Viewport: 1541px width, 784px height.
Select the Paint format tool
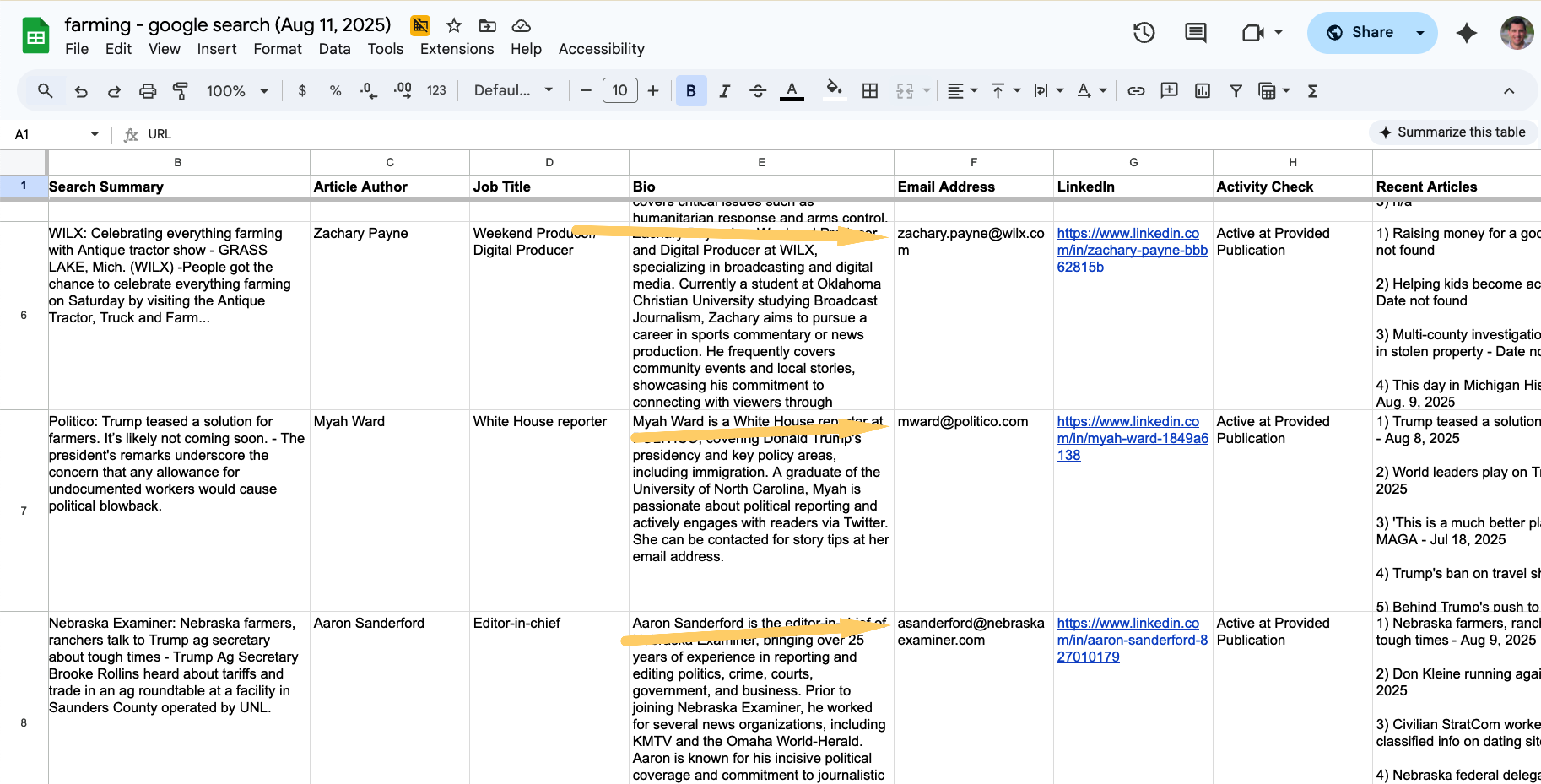tap(181, 91)
